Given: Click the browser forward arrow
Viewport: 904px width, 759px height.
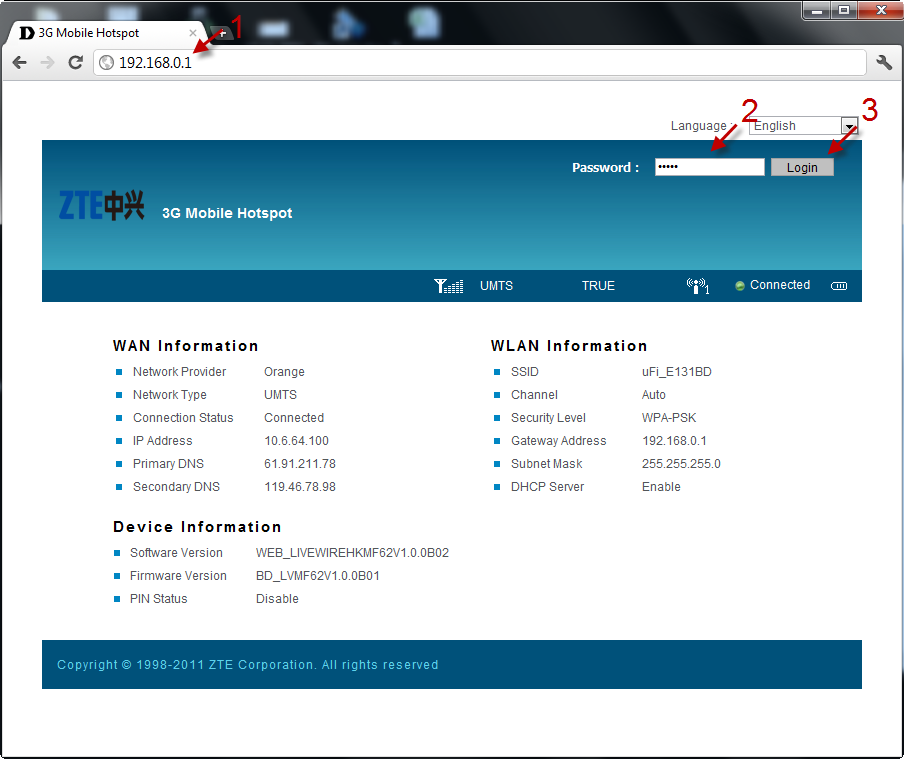Looking at the screenshot, I should pos(47,62).
